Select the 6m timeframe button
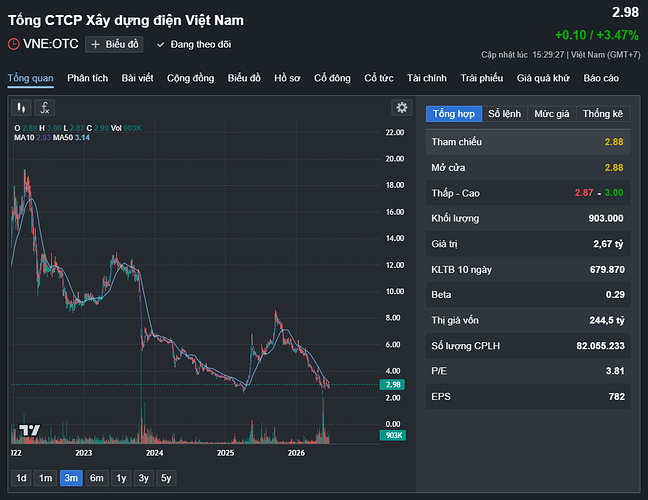 [x=97, y=478]
